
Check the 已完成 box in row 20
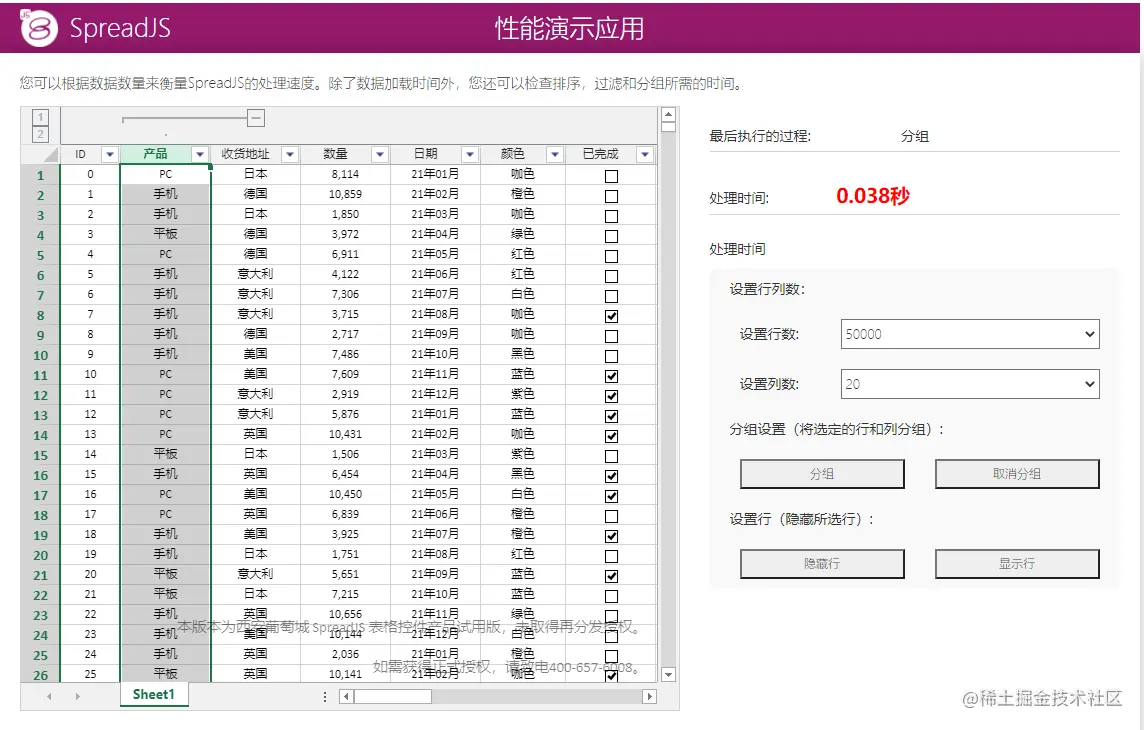click(x=611, y=556)
